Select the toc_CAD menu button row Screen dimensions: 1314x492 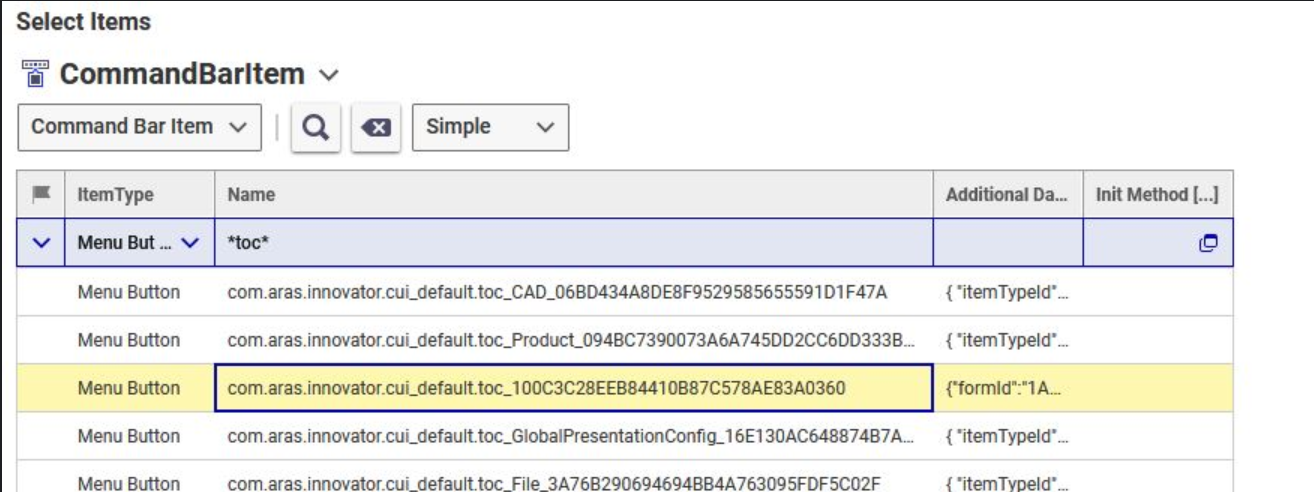(x=557, y=292)
